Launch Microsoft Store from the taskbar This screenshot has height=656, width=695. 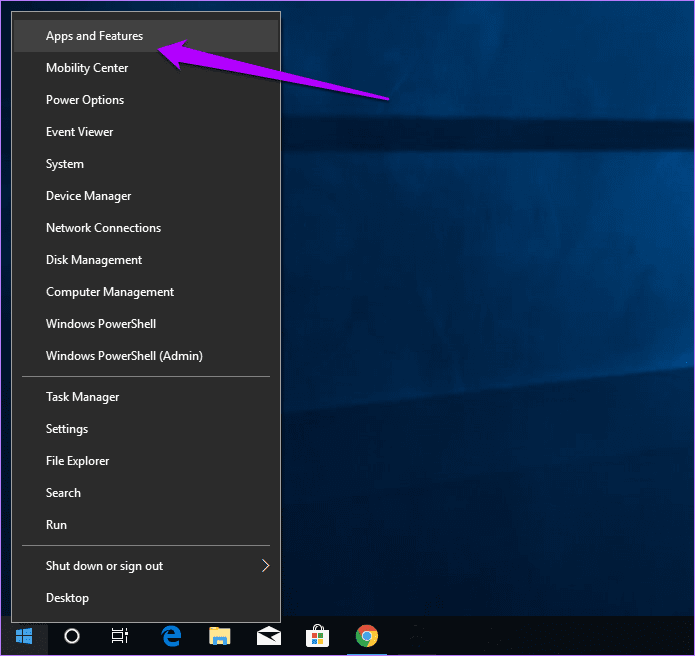(318, 636)
